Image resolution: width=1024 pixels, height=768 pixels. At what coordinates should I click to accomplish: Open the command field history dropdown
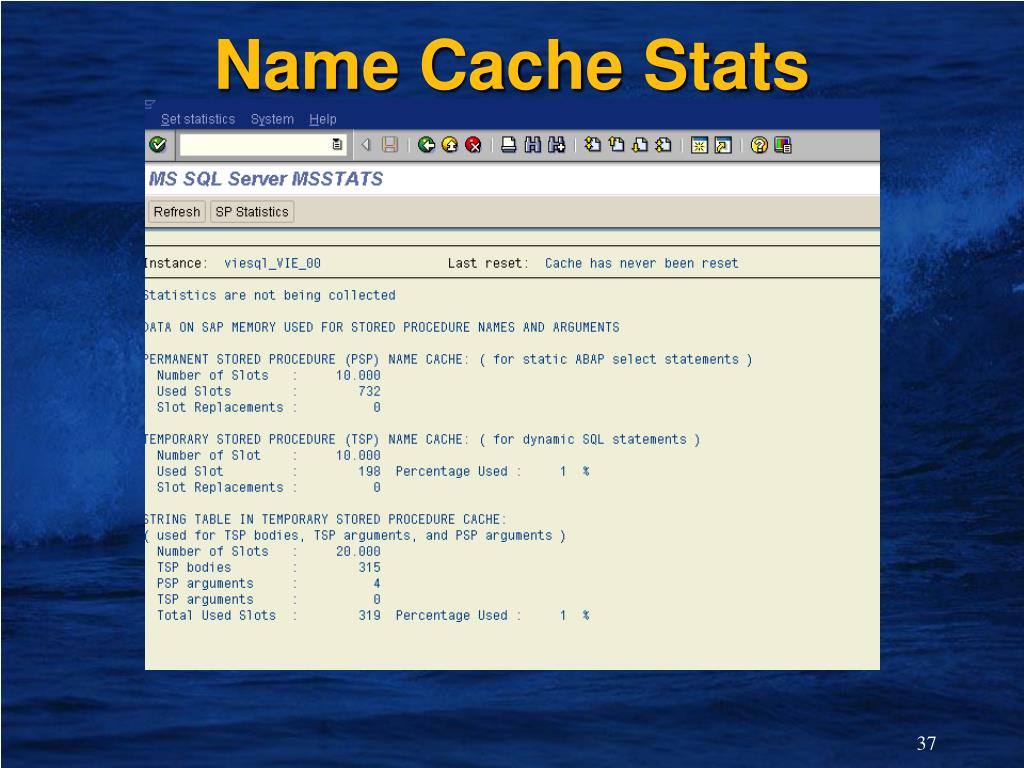pyautogui.click(x=337, y=144)
